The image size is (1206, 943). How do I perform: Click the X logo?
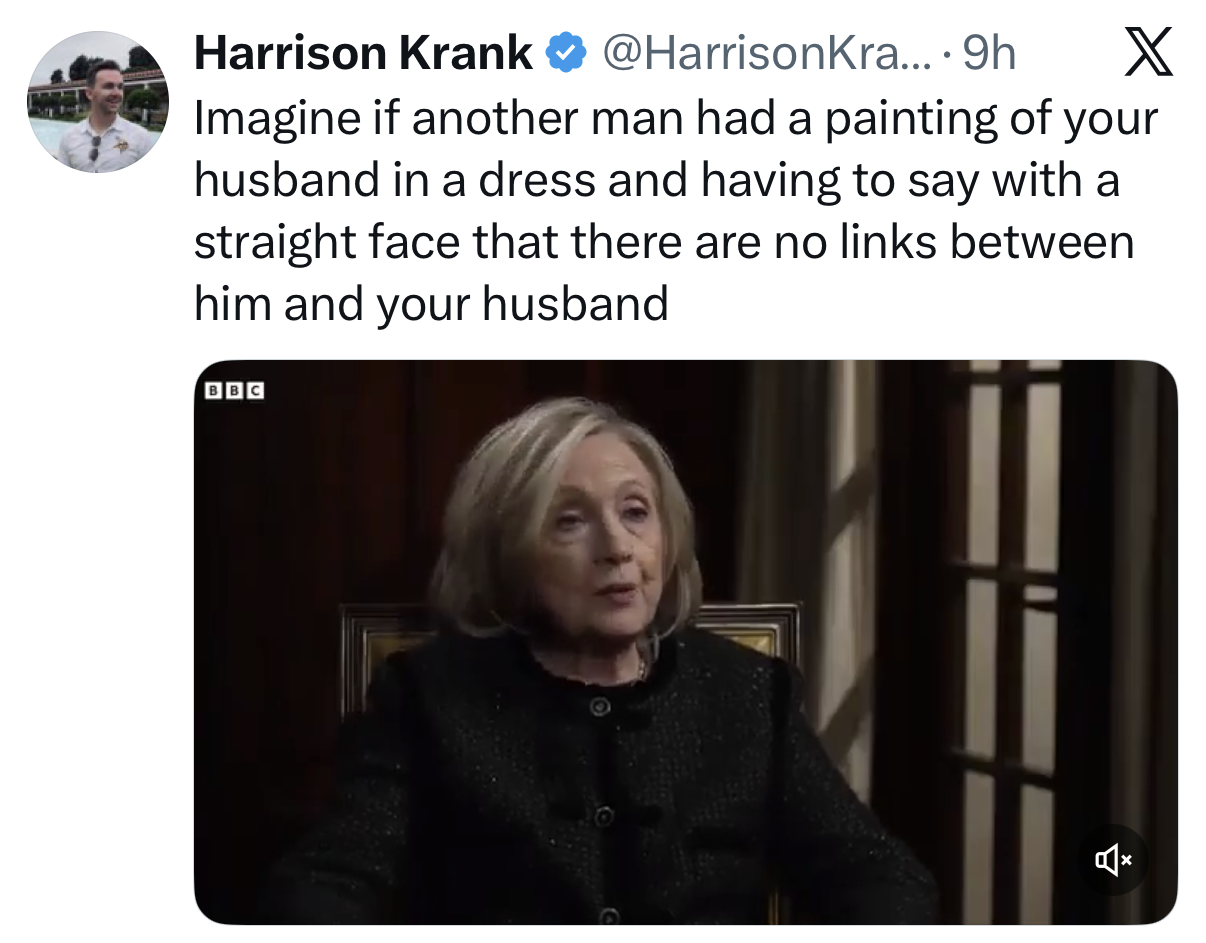point(1147,53)
